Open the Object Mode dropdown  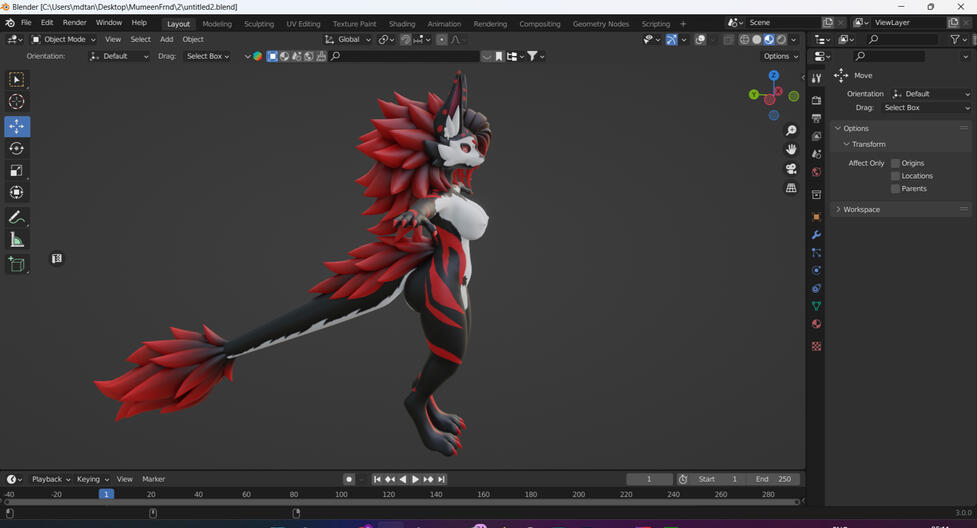[x=64, y=39]
